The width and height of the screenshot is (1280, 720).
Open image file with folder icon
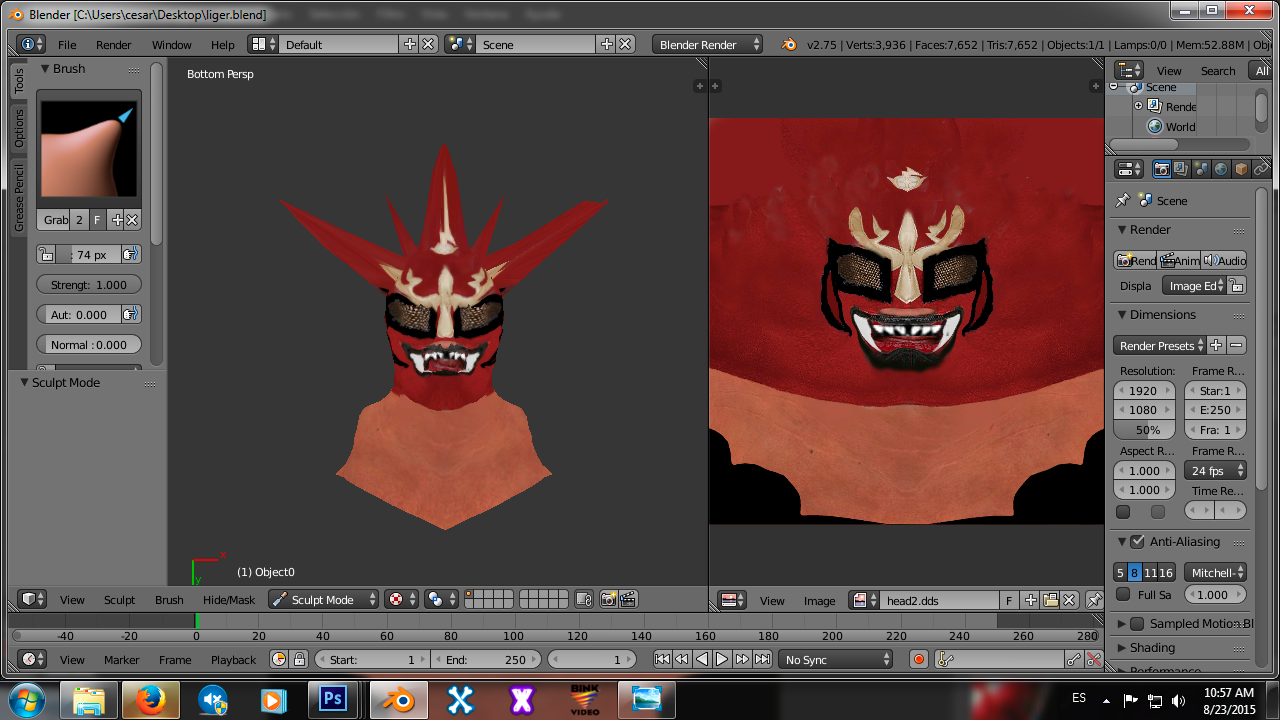(1050, 600)
